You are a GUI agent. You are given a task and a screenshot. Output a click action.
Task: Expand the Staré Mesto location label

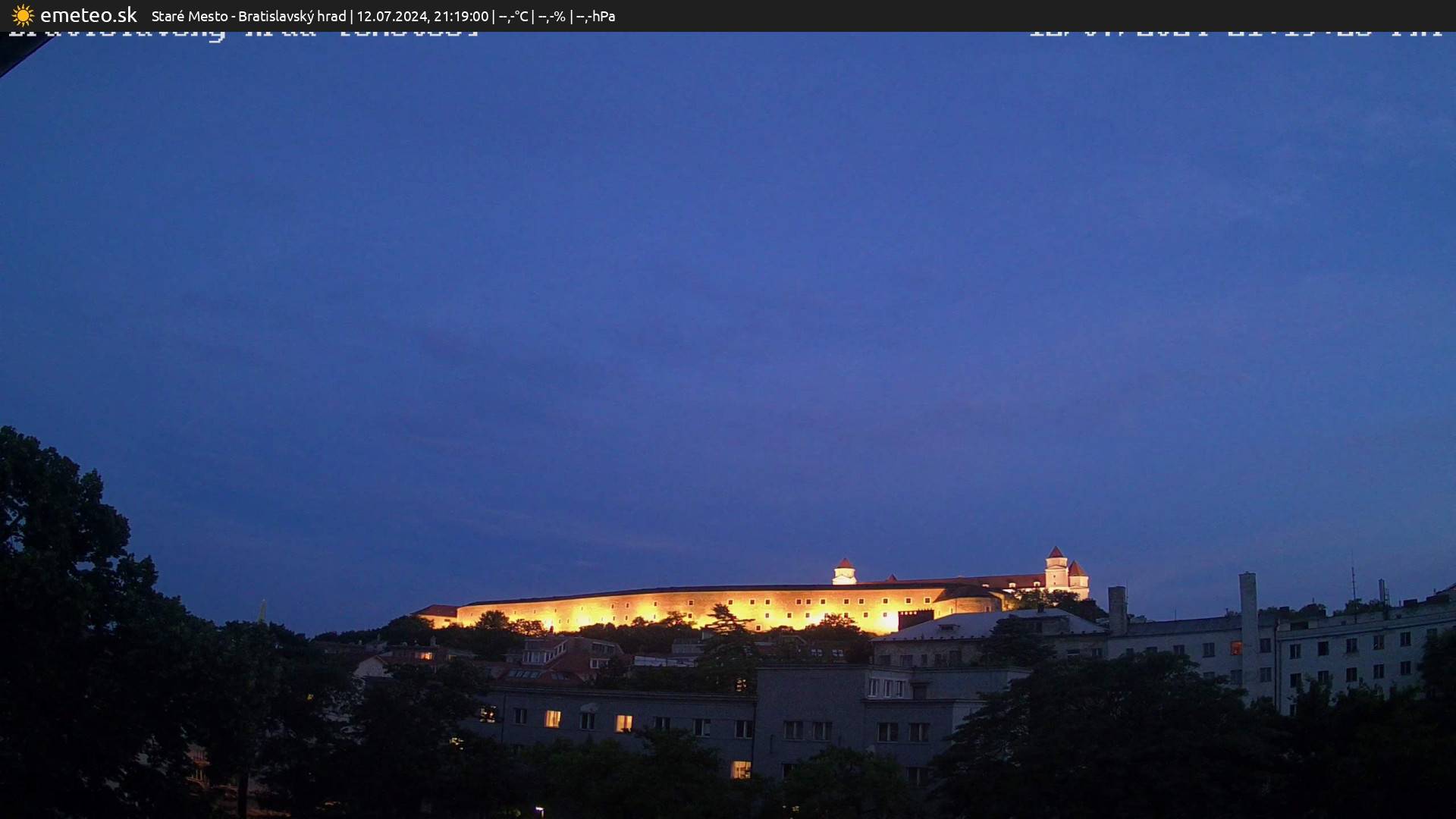pyautogui.click(x=188, y=15)
